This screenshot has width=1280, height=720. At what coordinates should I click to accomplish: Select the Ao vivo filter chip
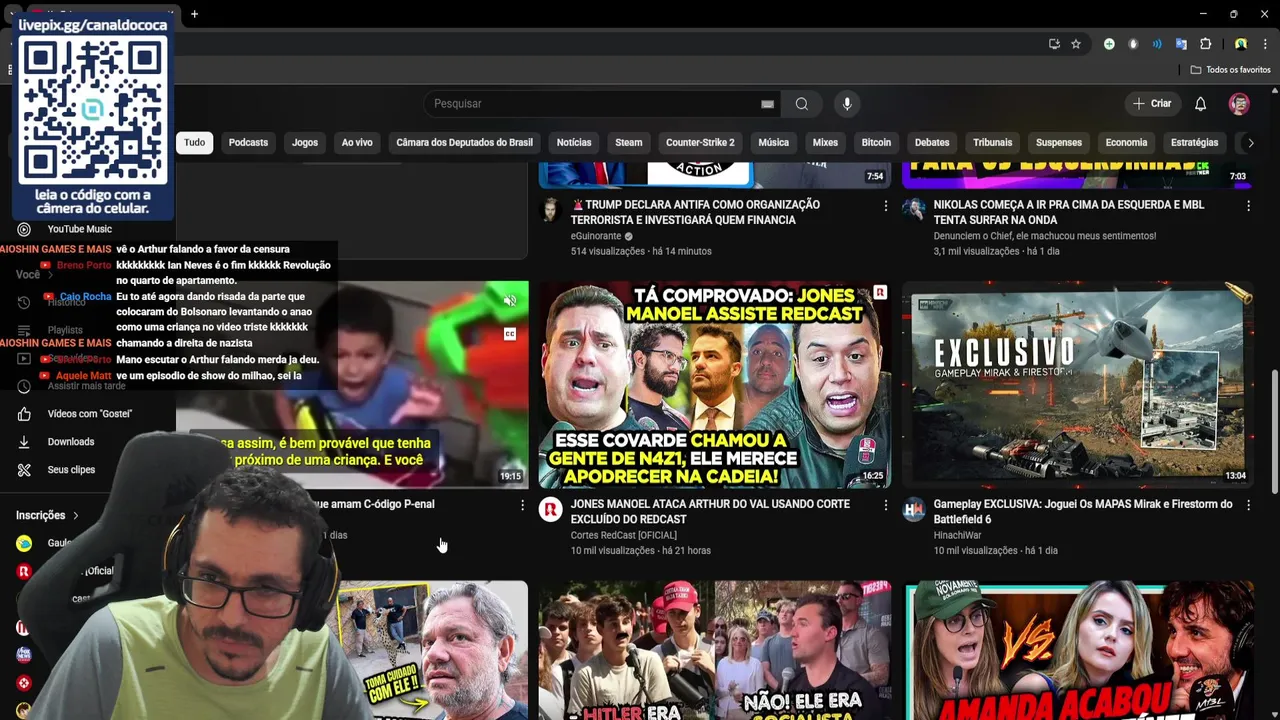coord(357,143)
